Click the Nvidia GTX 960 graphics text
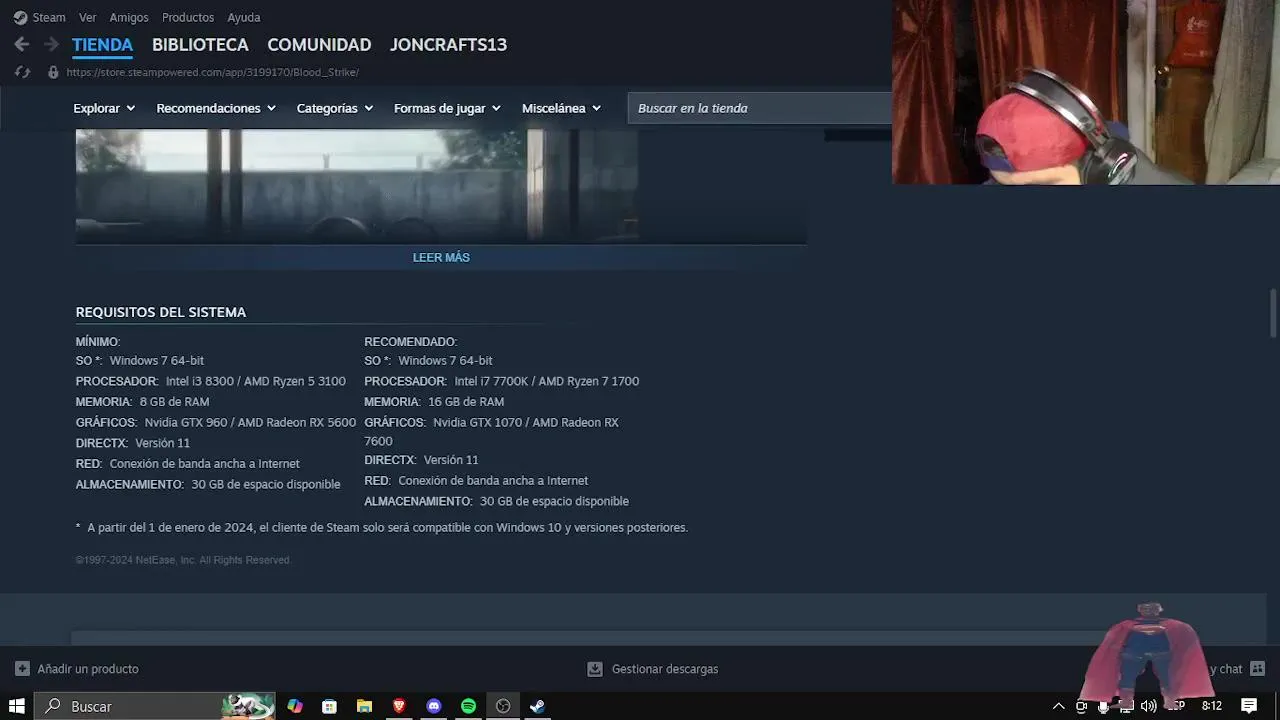1280x720 pixels. (x=250, y=423)
